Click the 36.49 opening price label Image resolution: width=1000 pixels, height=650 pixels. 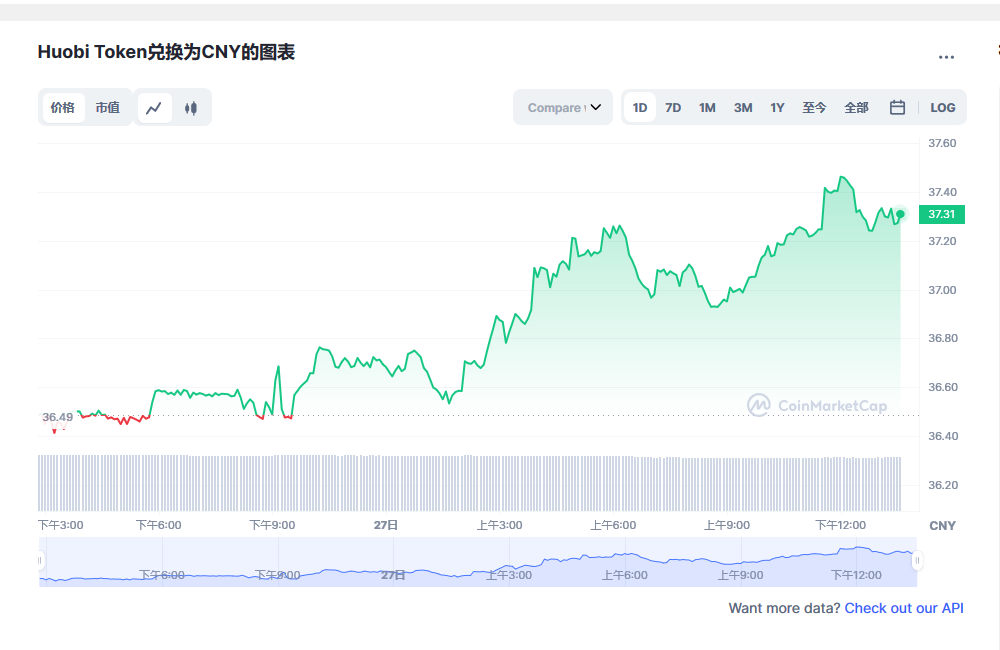57,417
